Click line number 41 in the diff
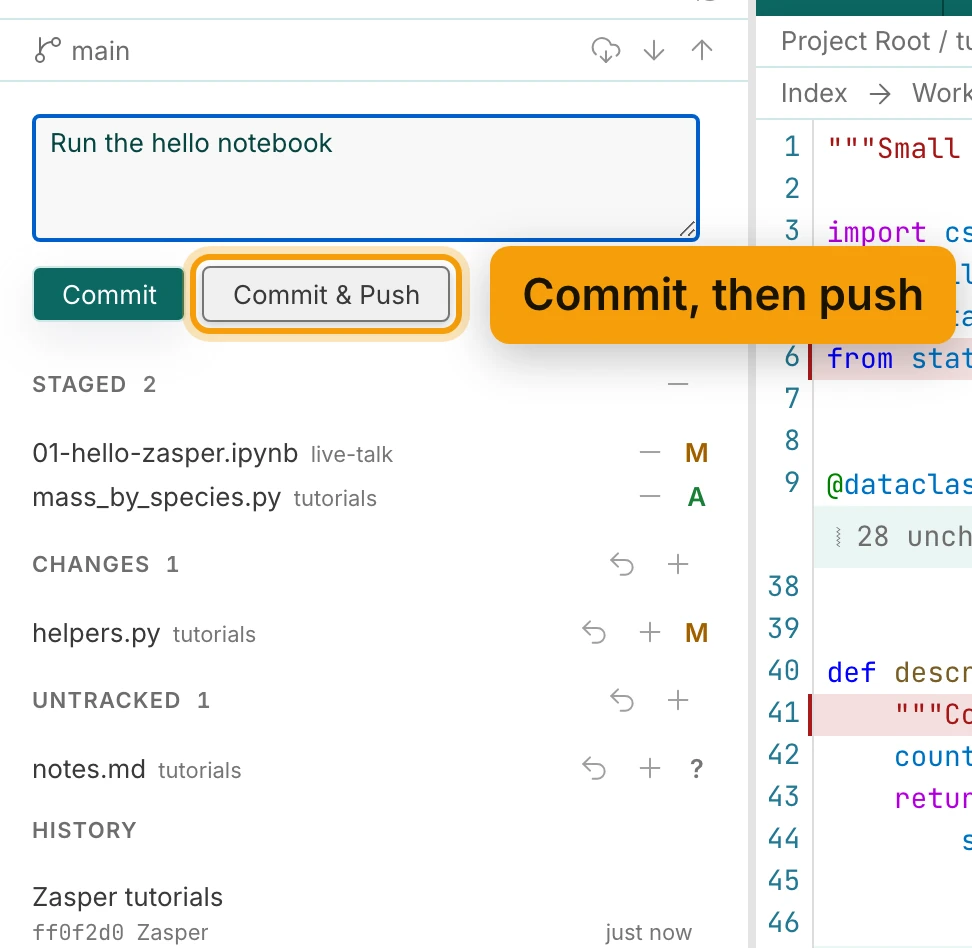This screenshot has height=948, width=972. pyautogui.click(x=784, y=713)
